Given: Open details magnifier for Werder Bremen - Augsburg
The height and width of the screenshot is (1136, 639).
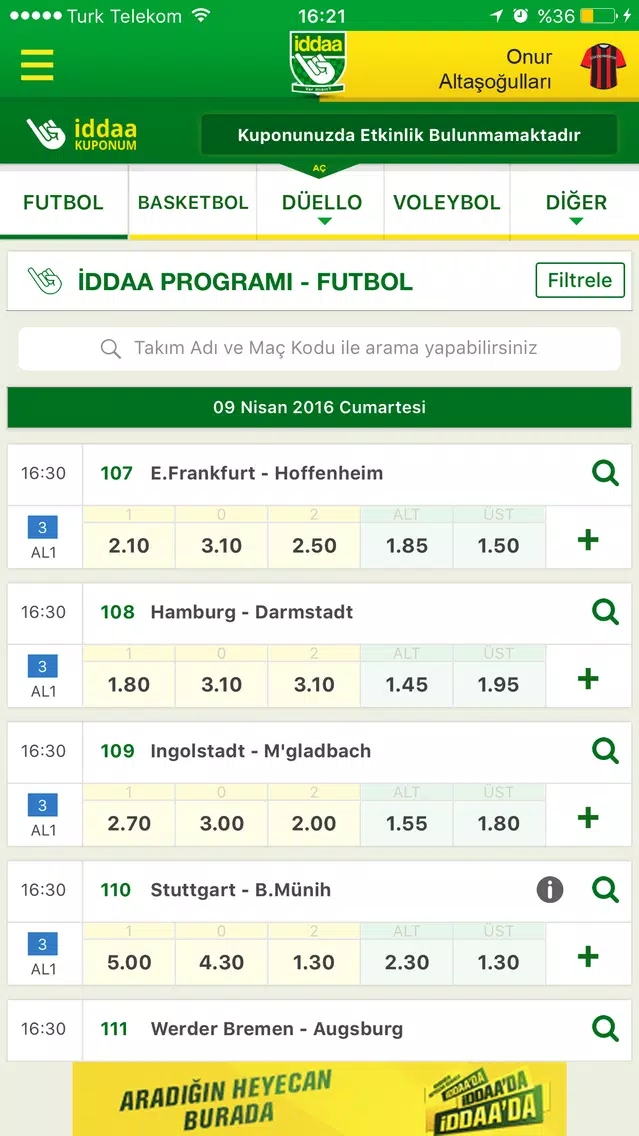Looking at the screenshot, I should (x=605, y=1029).
